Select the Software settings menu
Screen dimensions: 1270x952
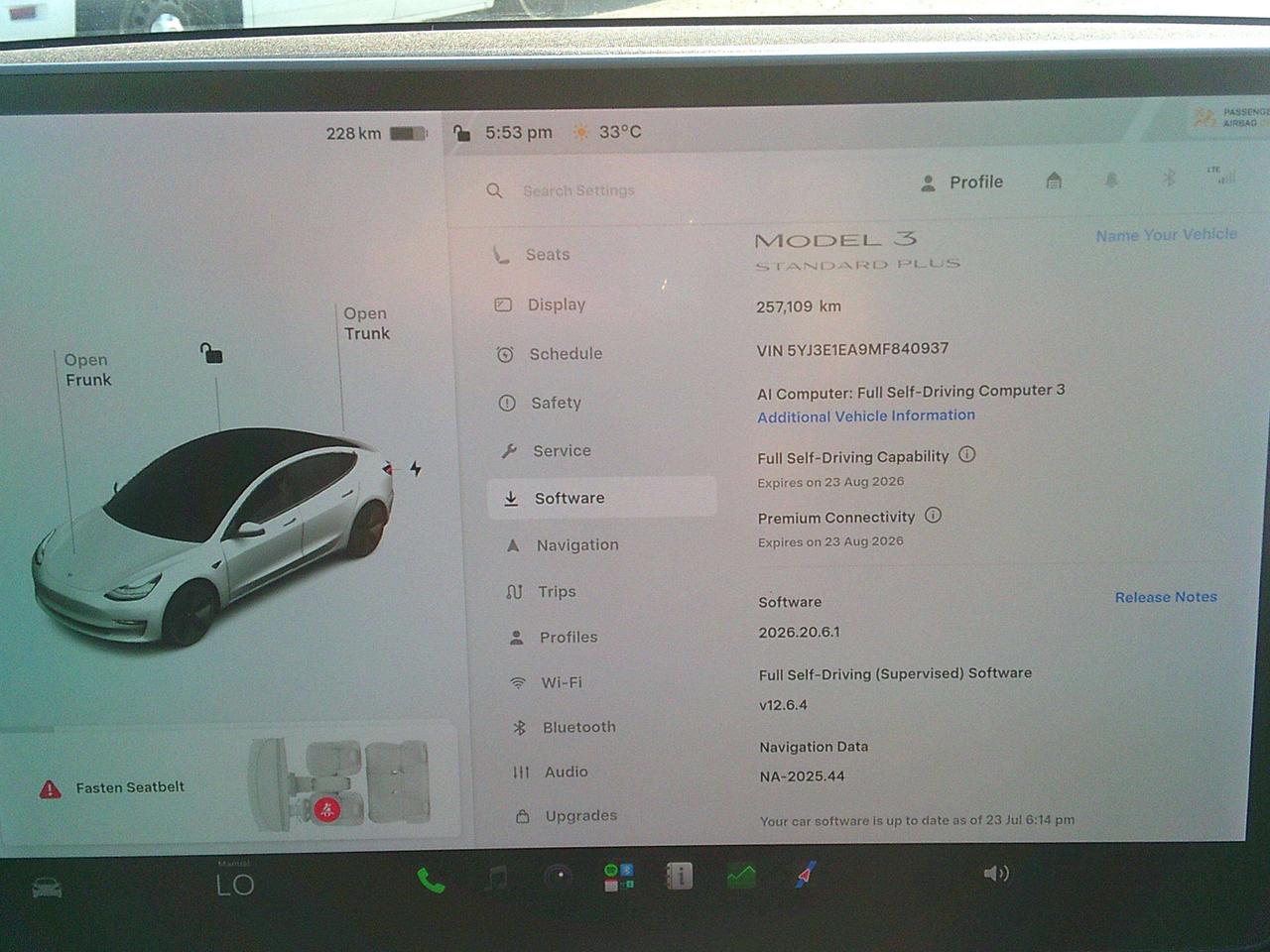pyautogui.click(x=601, y=498)
